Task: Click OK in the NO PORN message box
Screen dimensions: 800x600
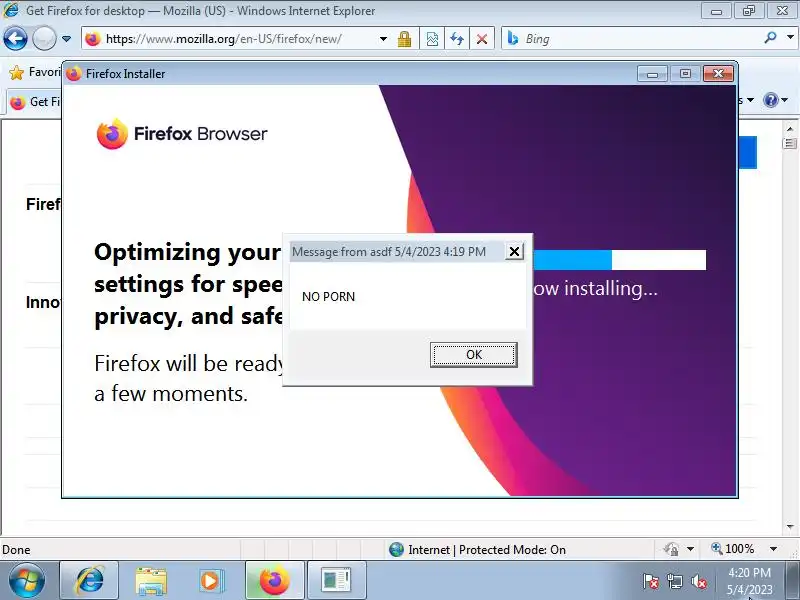Action: (x=473, y=355)
